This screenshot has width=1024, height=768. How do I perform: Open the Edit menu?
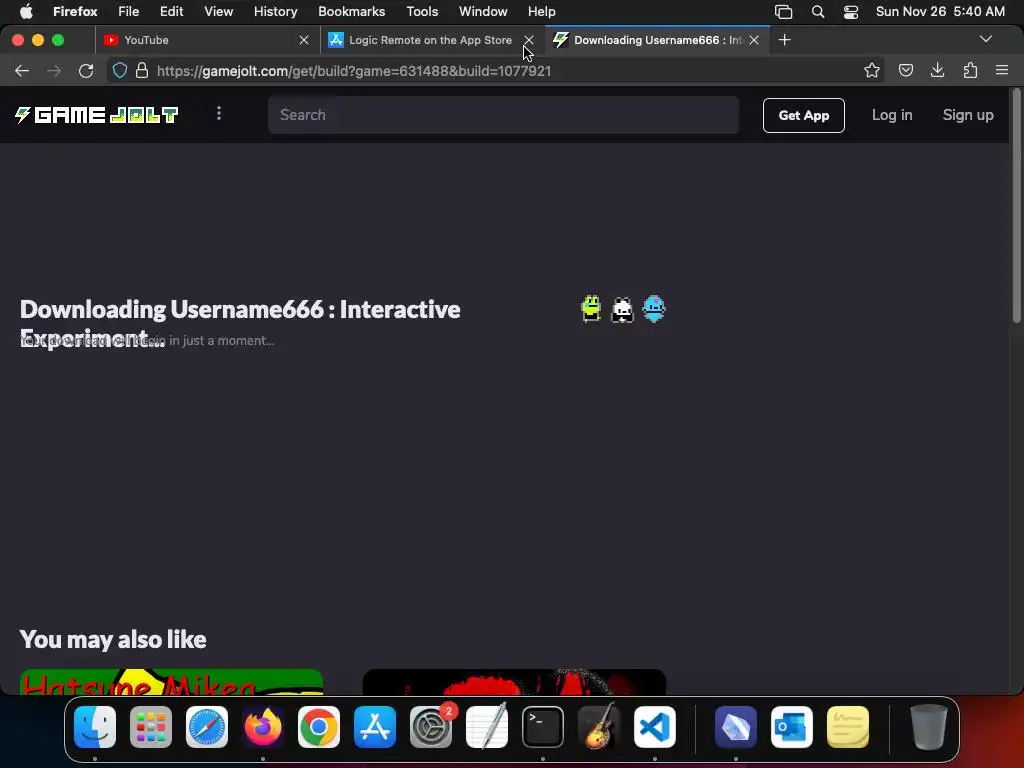pos(171,11)
